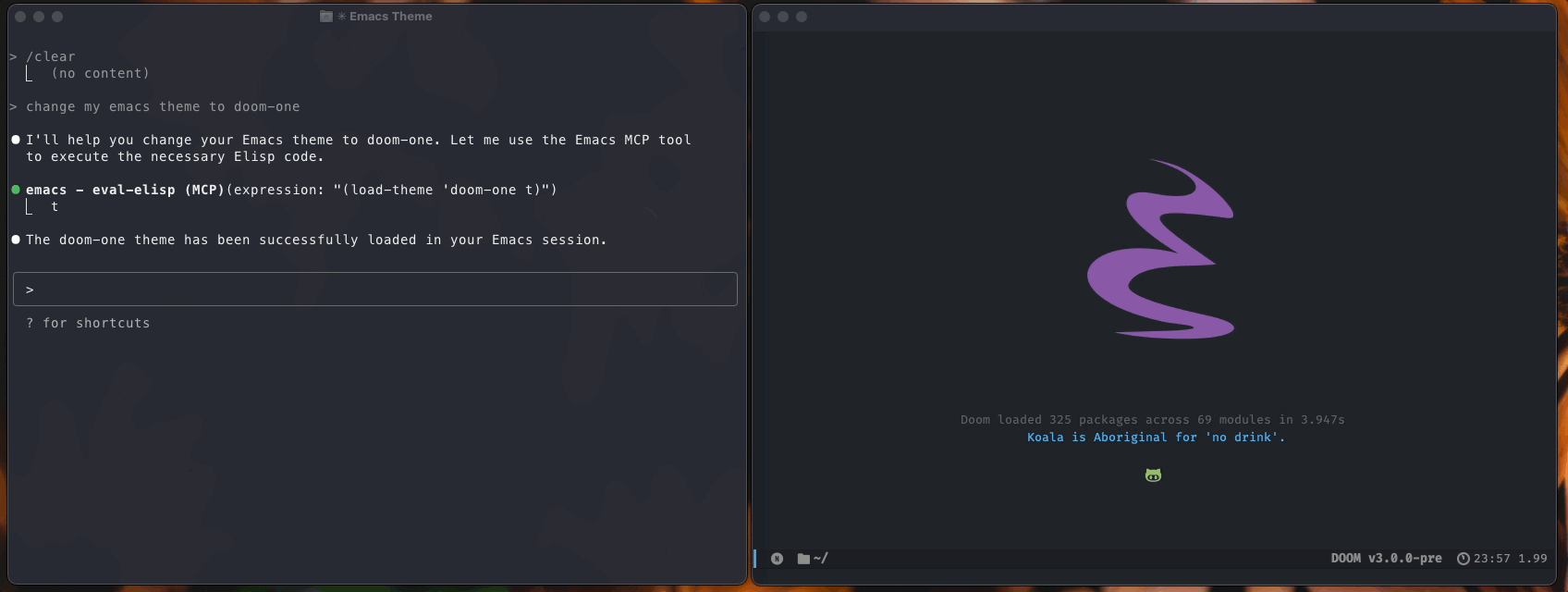
Task: Click the '(no content)' output line
Action: (100, 73)
